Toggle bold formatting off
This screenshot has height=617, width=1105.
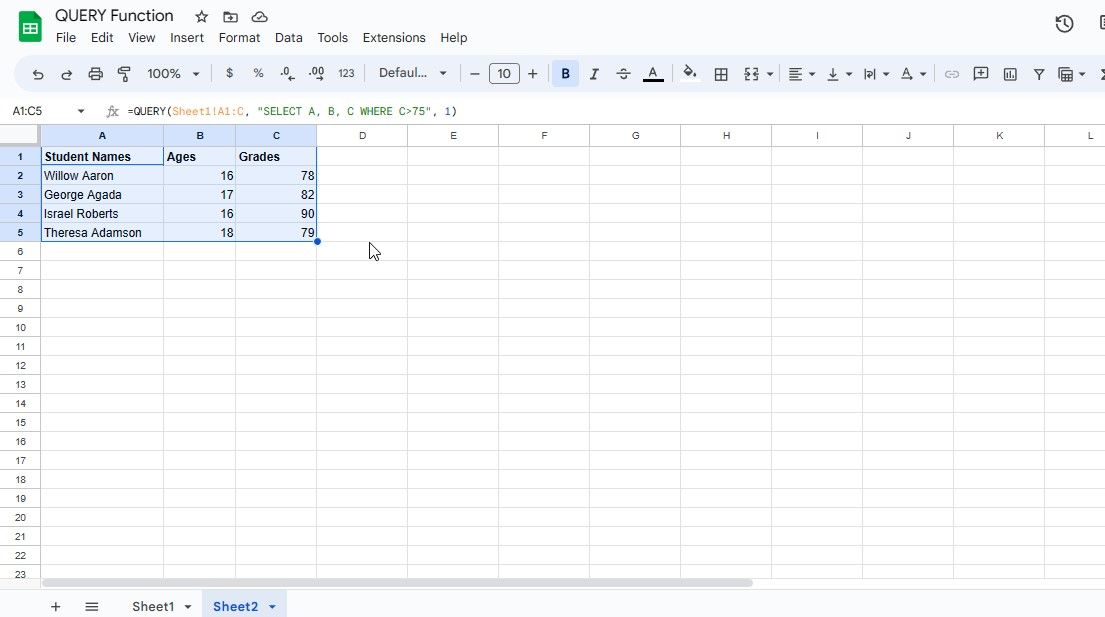click(565, 73)
